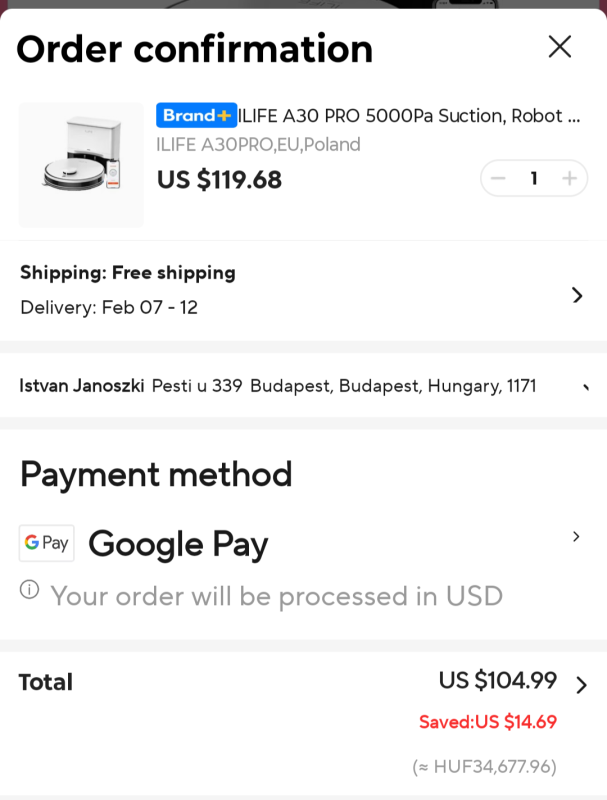
Task: Decrease quantity with the minus button
Action: click(x=498, y=179)
